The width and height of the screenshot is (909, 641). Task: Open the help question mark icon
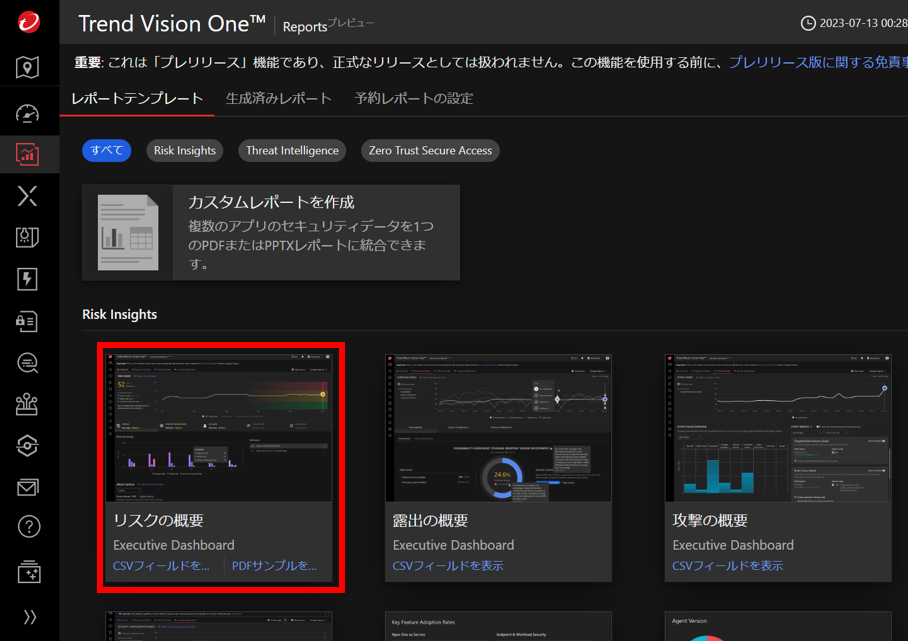point(28,527)
